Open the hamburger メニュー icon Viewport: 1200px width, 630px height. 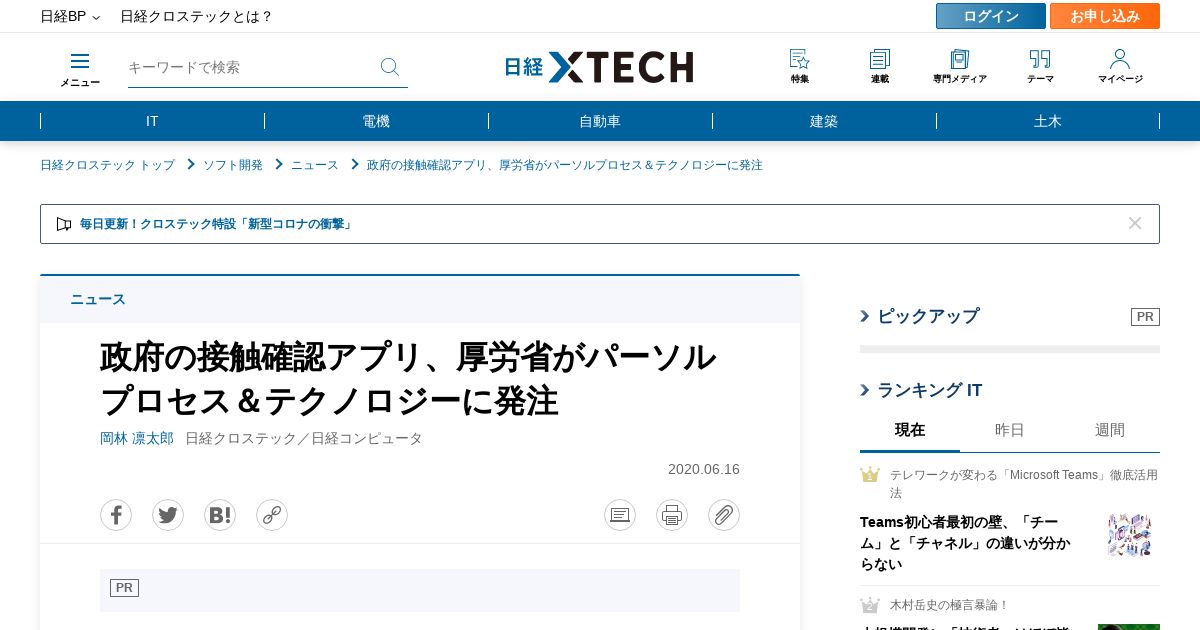(80, 69)
